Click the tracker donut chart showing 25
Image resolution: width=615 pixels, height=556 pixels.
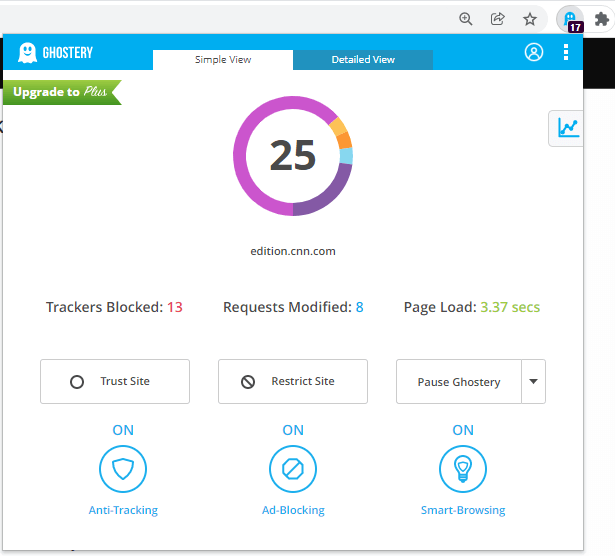click(293, 155)
